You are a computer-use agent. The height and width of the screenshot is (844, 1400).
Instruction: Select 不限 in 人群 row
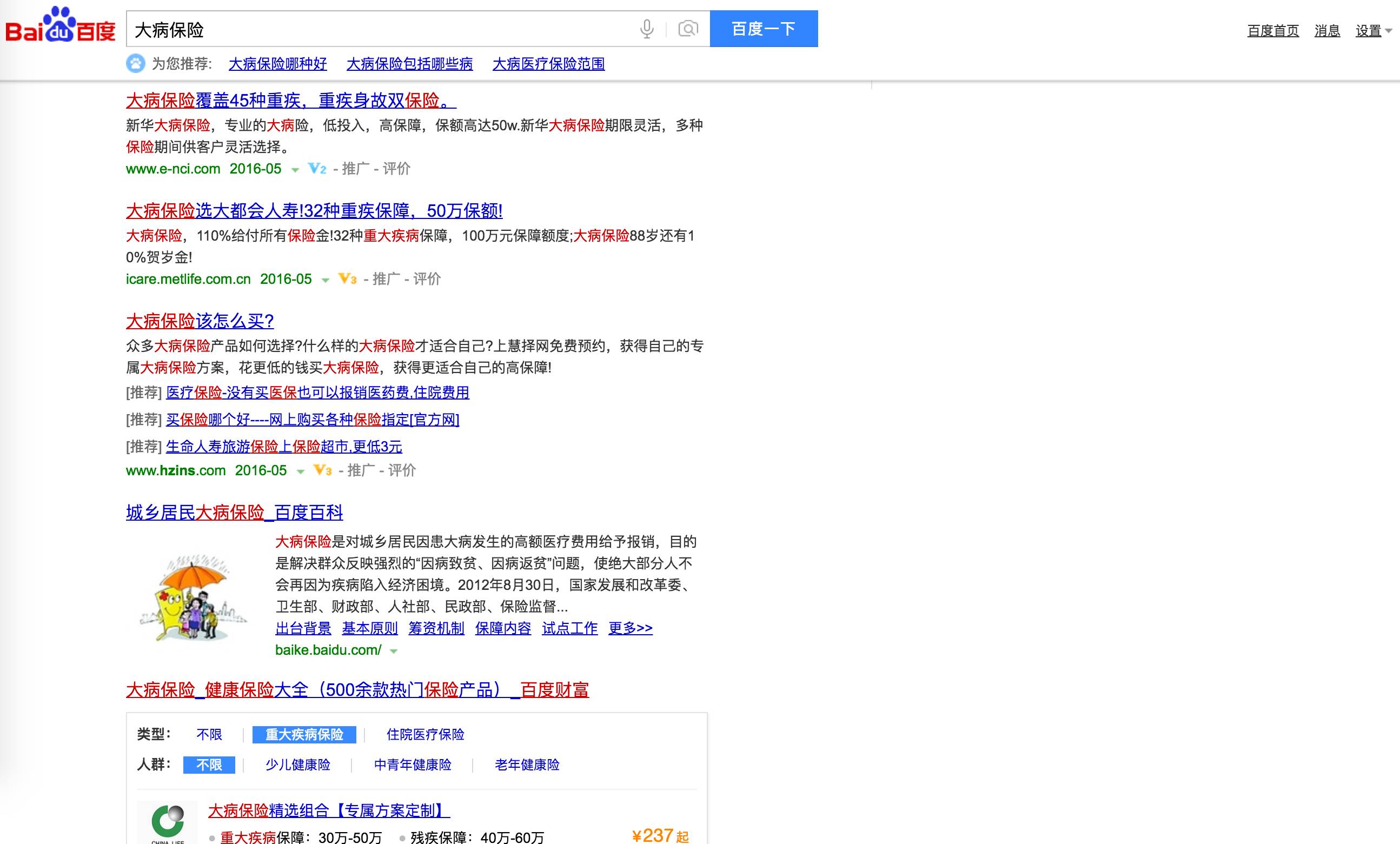tap(209, 765)
